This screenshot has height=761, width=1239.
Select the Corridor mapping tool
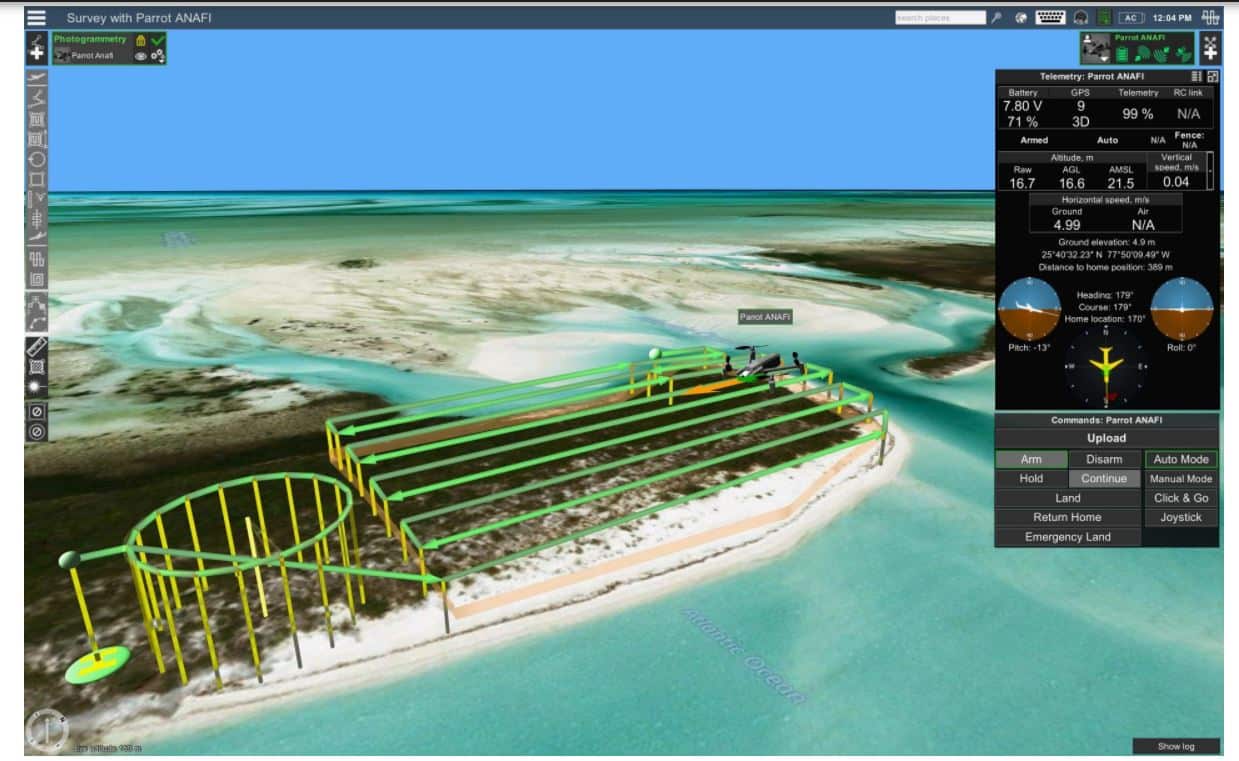point(37,258)
